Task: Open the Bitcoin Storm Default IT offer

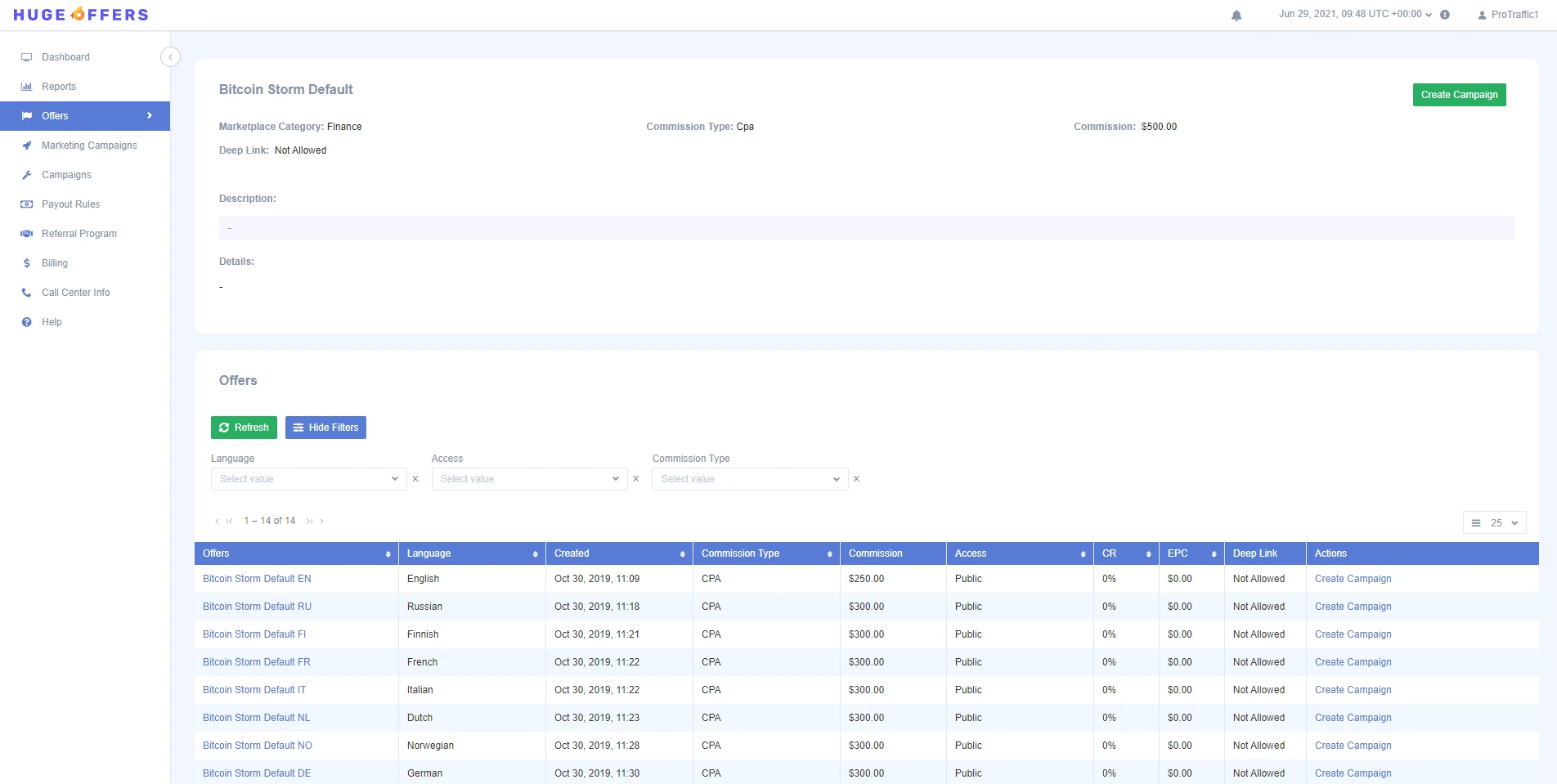Action: coord(254,690)
